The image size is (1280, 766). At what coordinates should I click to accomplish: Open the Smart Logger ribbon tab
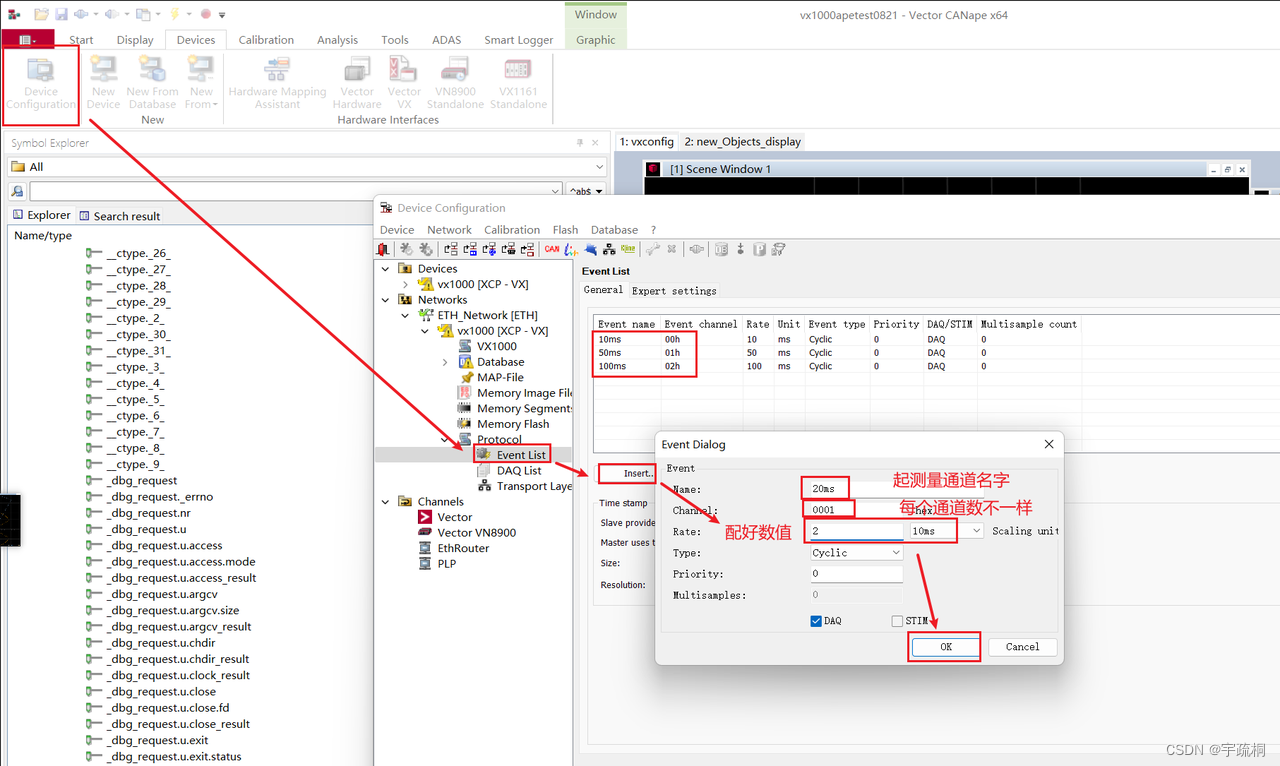[x=519, y=40]
